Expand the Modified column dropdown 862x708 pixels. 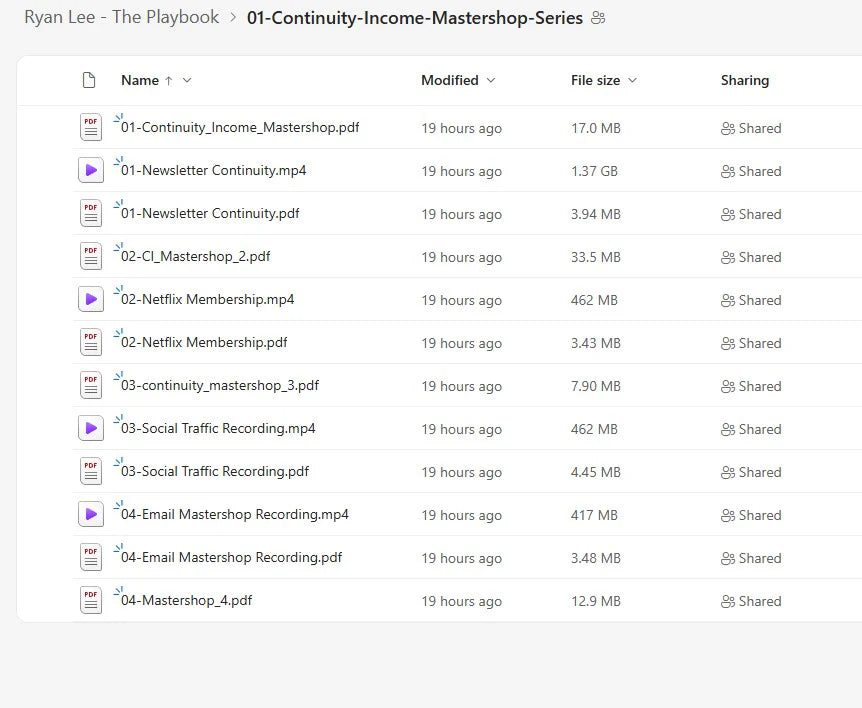pyautogui.click(x=491, y=81)
